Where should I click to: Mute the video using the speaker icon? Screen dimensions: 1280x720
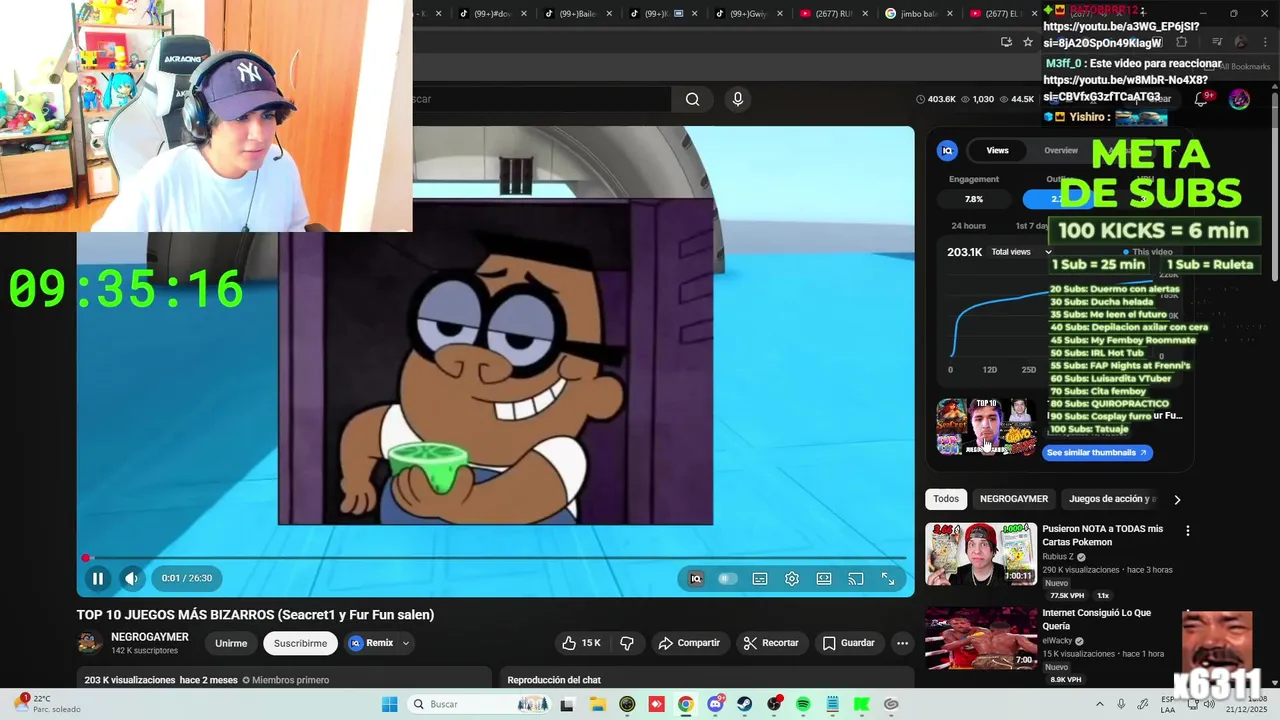click(x=131, y=578)
